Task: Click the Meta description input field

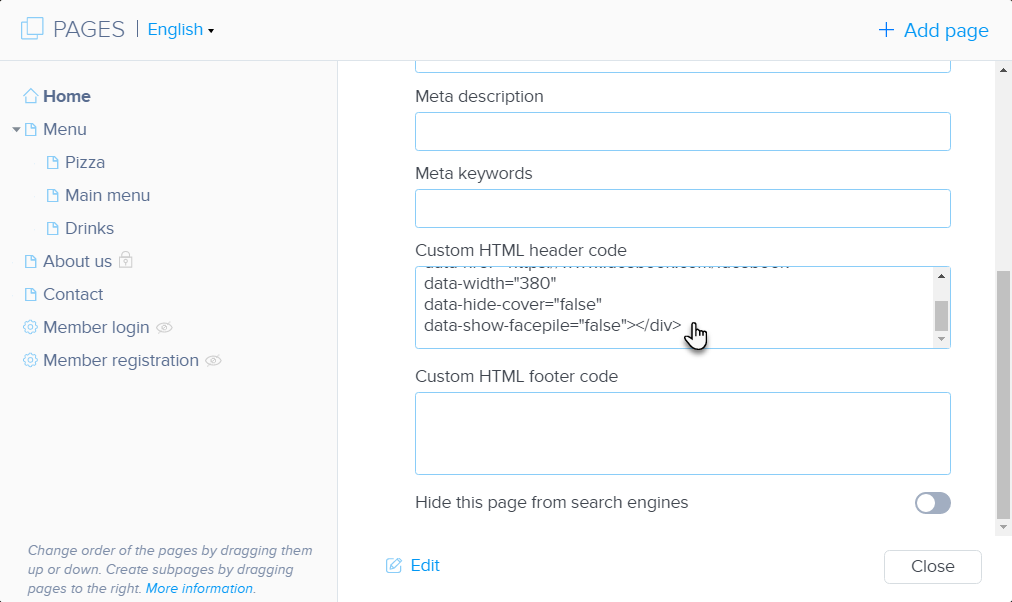Action: point(682,131)
